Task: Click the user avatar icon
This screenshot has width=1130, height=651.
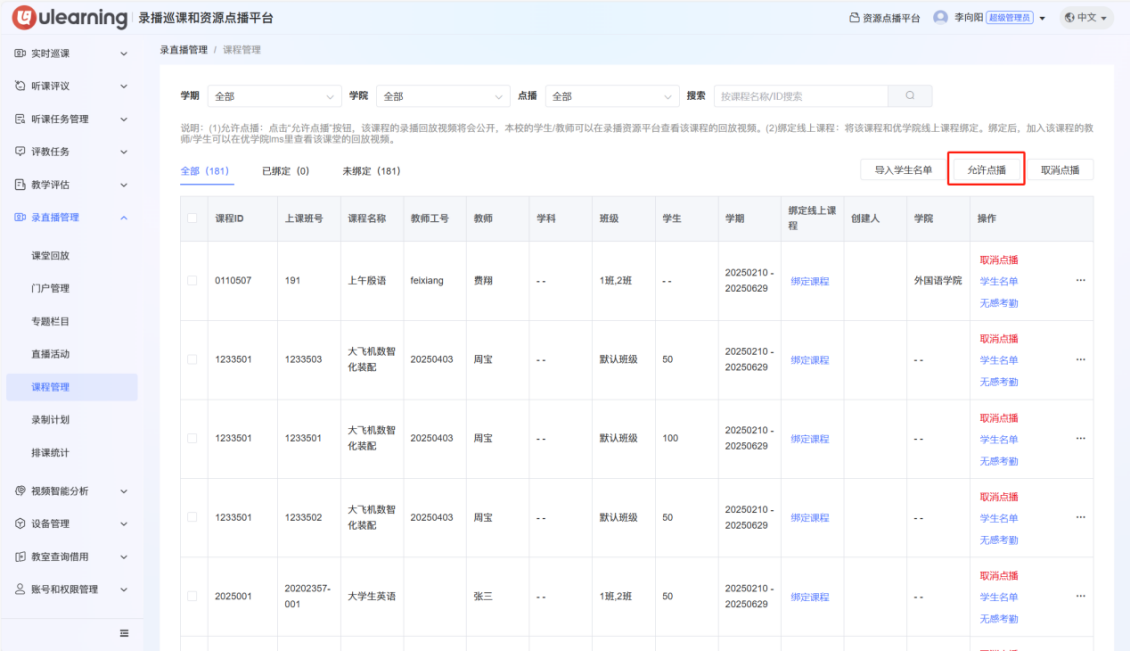Action: [940, 18]
